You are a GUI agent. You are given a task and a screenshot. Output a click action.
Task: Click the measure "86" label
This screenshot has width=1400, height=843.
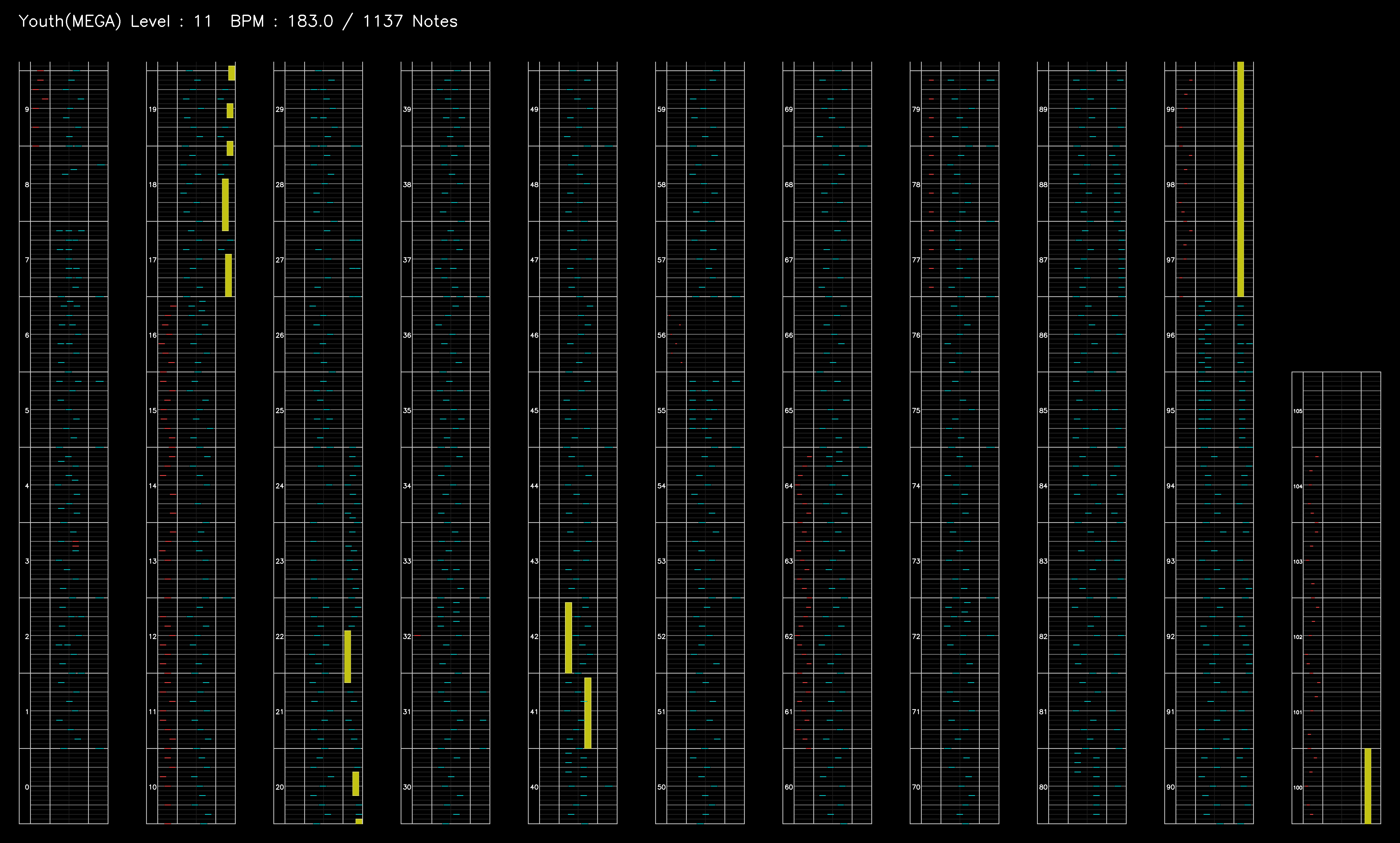1043,335
